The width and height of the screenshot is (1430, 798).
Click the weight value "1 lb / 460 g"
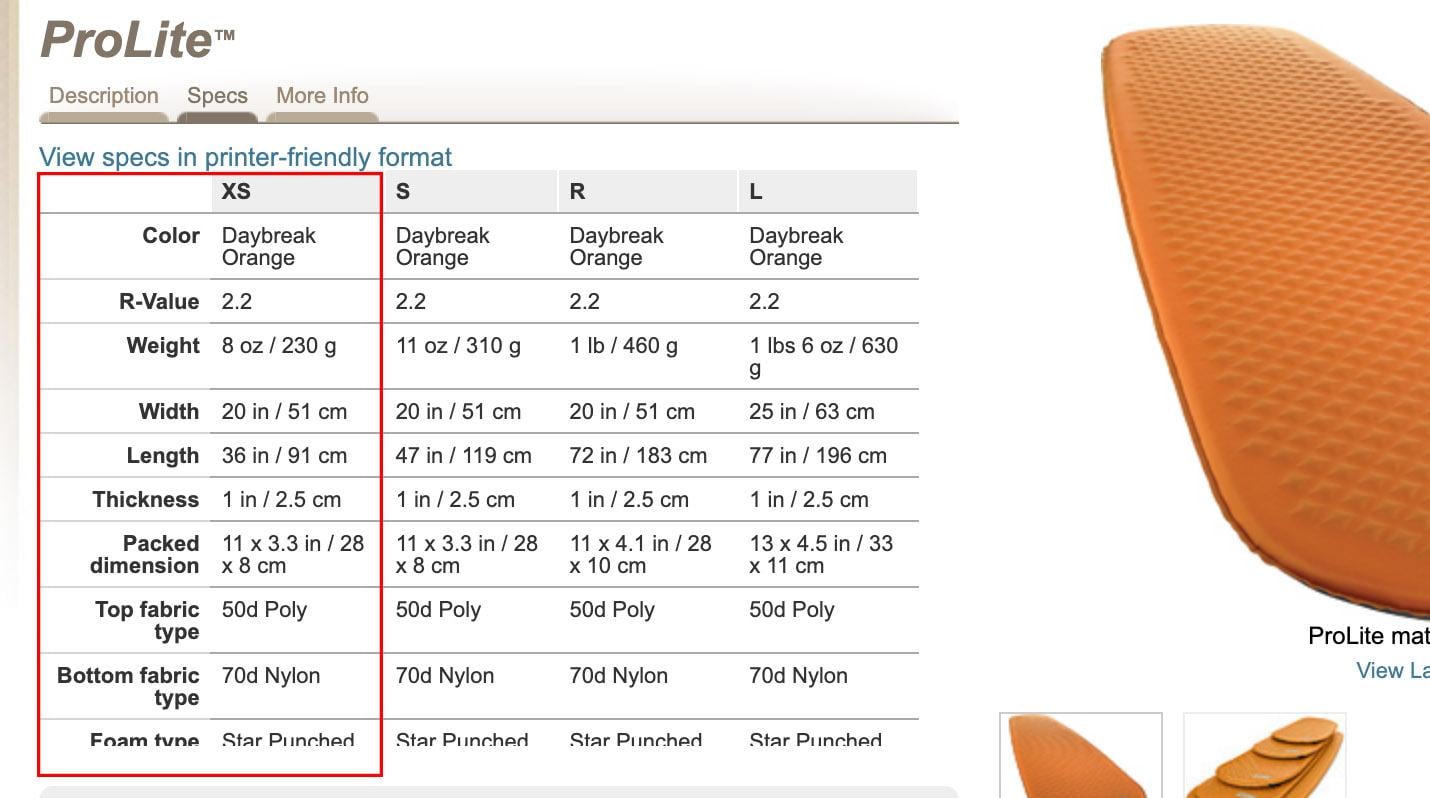624,346
